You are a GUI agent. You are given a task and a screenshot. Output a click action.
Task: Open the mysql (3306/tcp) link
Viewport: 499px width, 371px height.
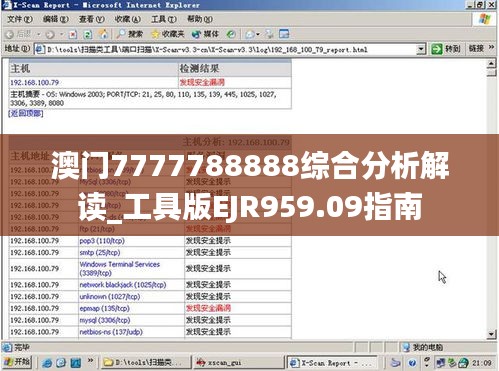pos(105,320)
